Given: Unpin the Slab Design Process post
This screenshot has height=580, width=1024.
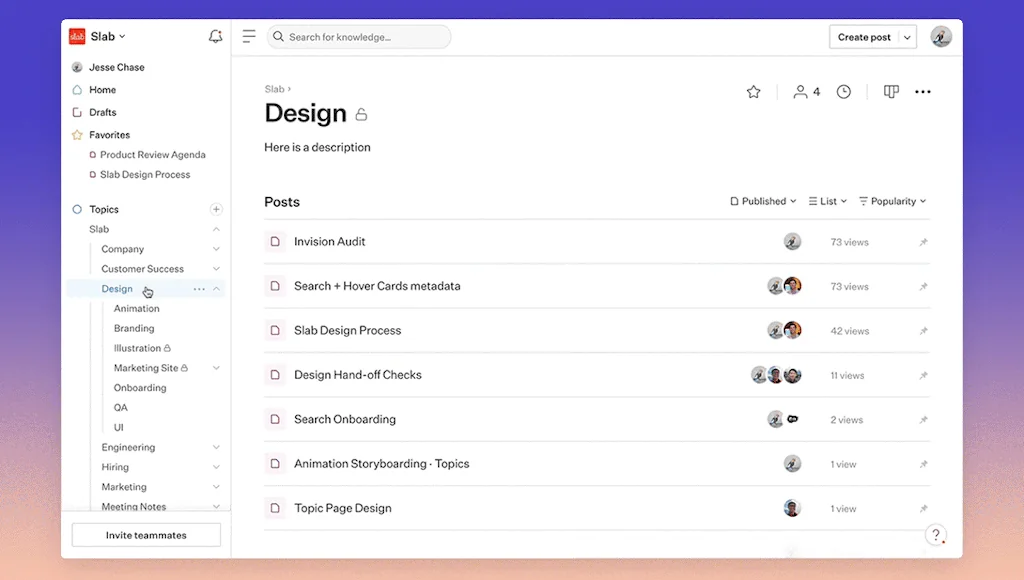Looking at the screenshot, I should [923, 330].
